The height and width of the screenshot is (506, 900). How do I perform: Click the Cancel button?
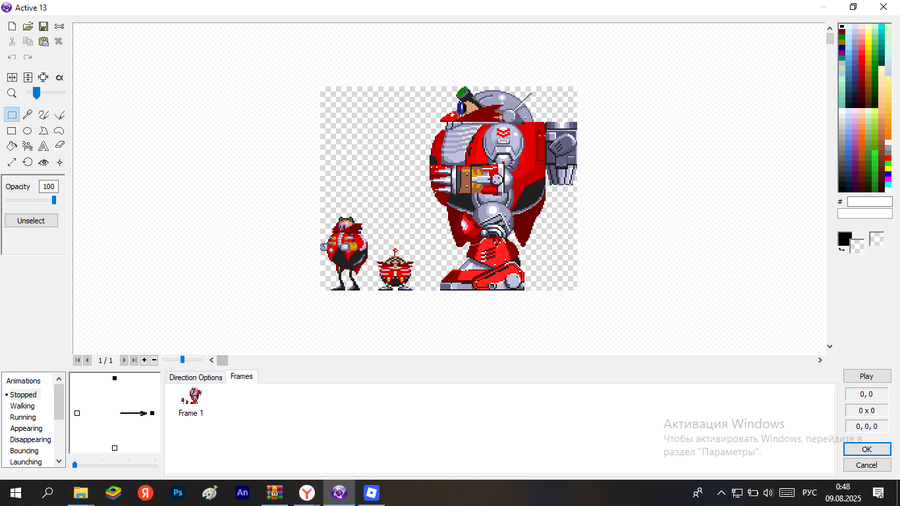tap(867, 465)
